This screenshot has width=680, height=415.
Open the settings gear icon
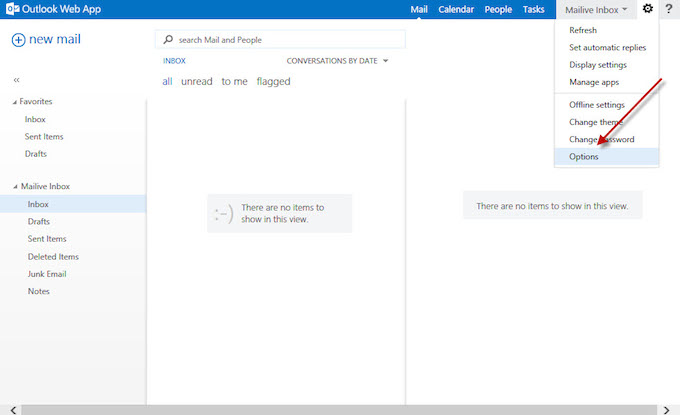pyautogui.click(x=647, y=9)
